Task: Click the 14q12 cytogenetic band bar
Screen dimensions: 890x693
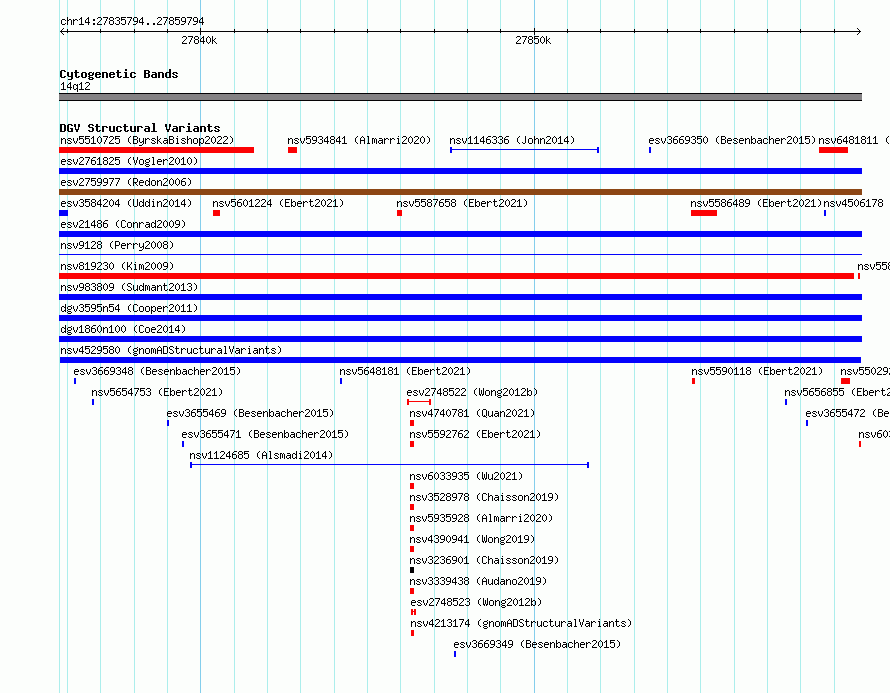Action: point(460,97)
